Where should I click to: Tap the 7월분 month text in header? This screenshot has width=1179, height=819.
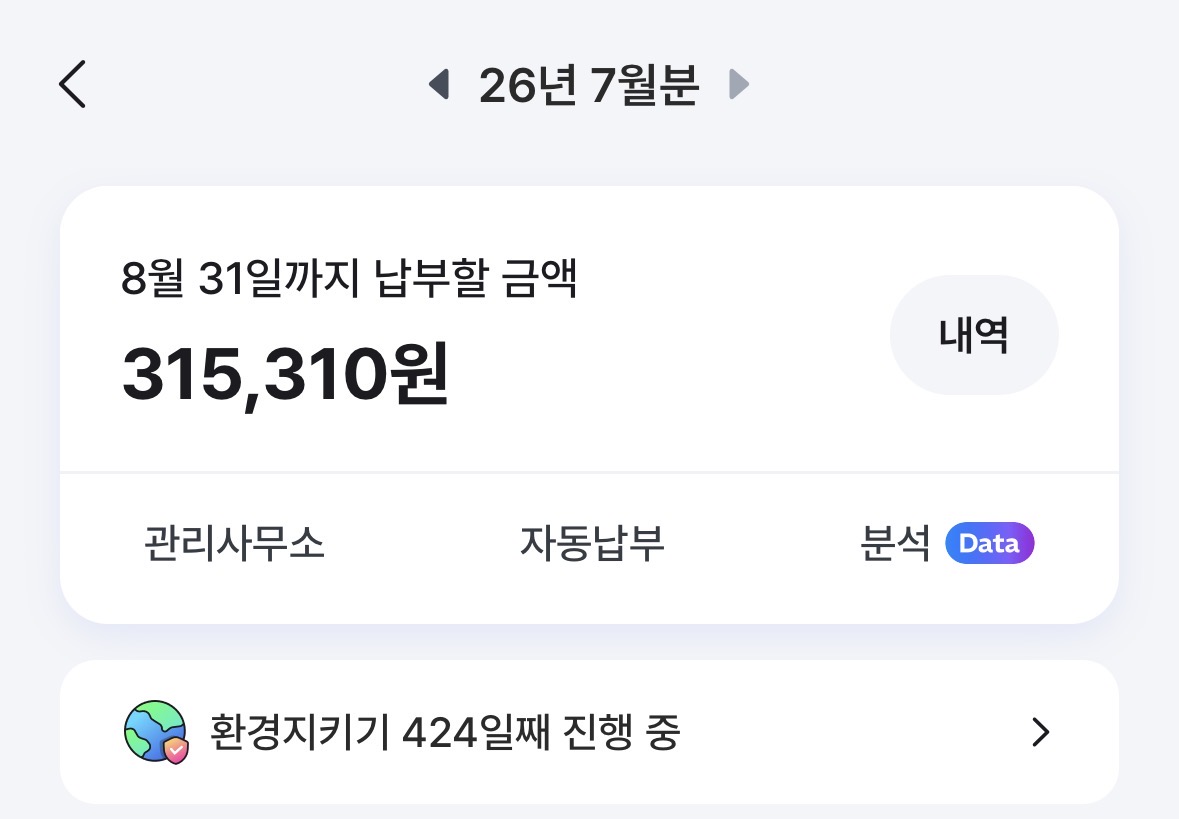(644, 85)
